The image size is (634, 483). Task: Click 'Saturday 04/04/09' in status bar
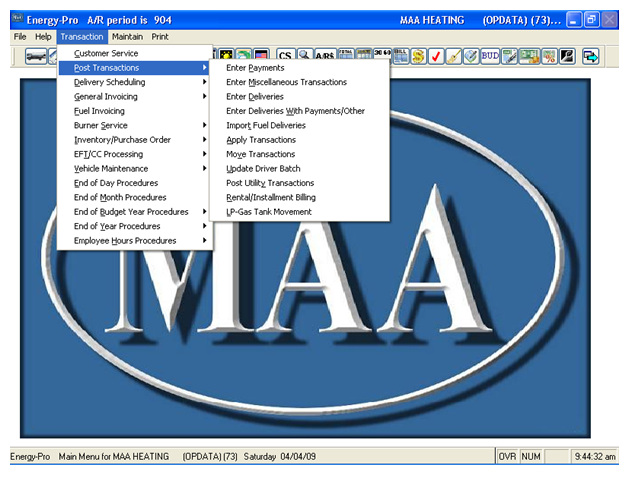[280, 457]
